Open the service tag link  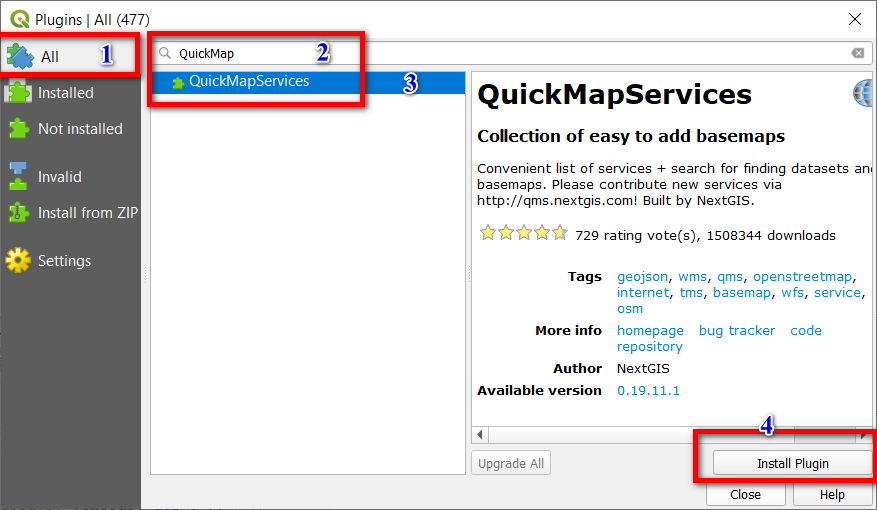(837, 292)
